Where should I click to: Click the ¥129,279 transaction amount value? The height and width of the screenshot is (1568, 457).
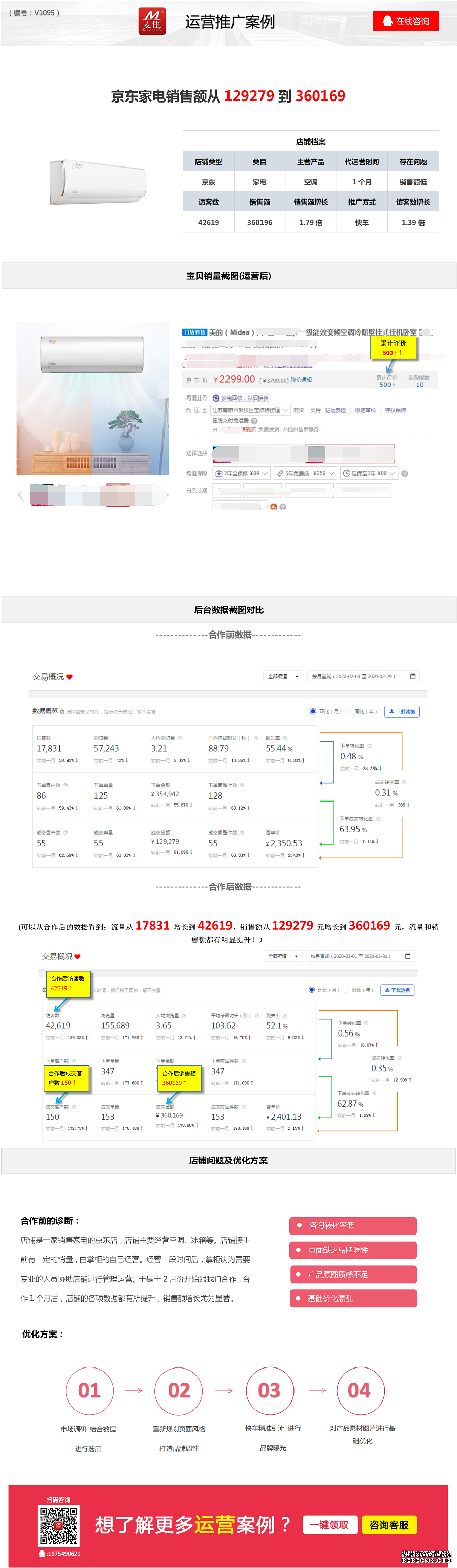coord(165,842)
